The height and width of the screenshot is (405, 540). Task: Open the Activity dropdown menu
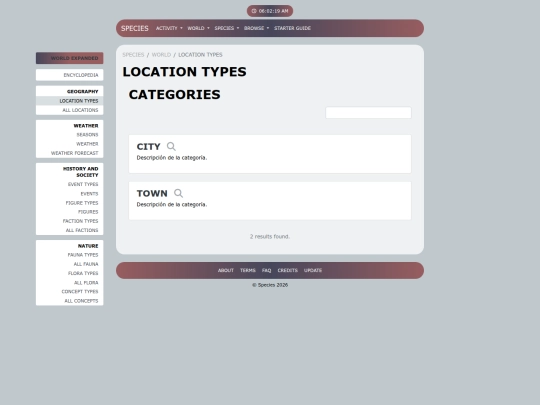169,28
